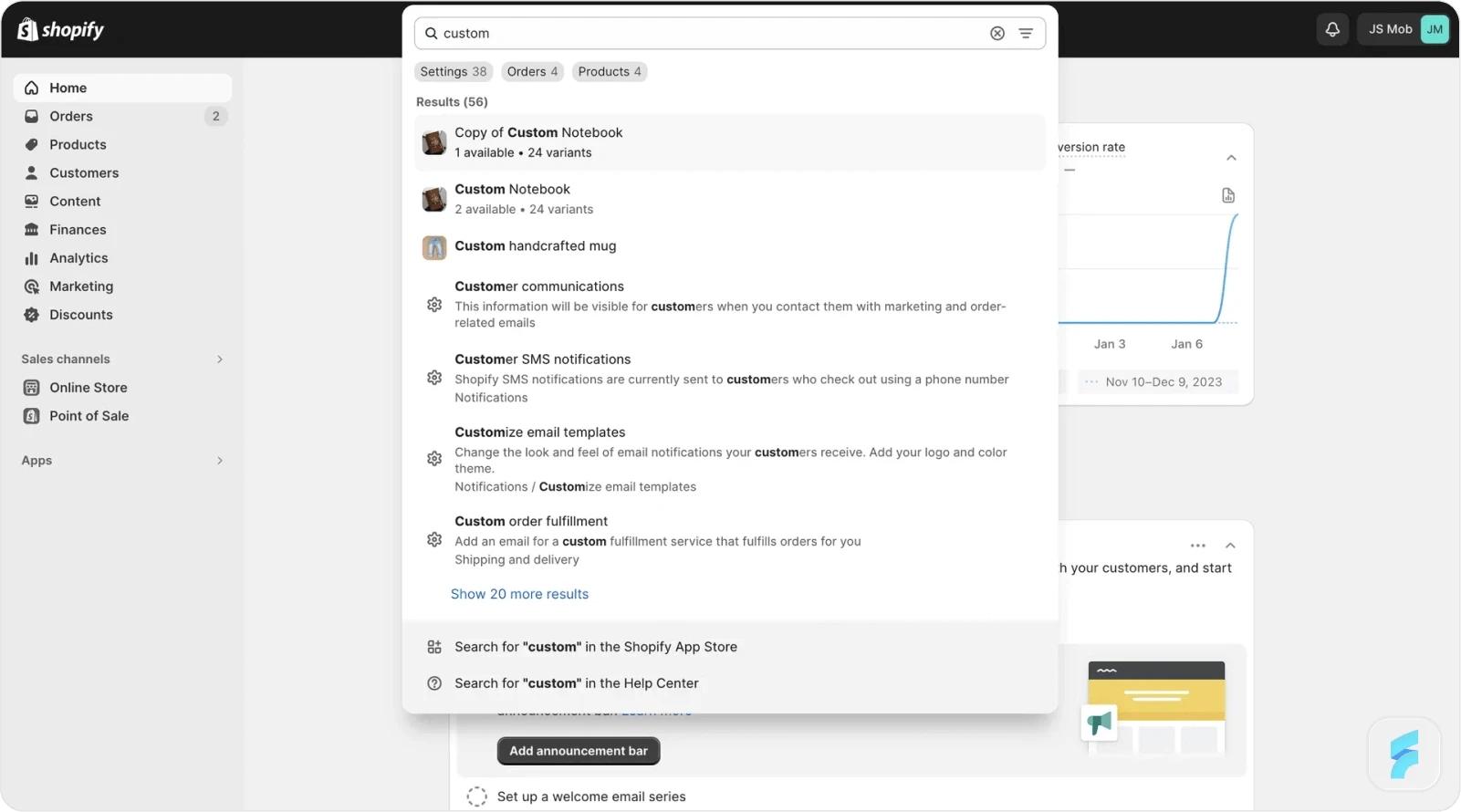
Task: Click the Finances bank icon
Action: (x=32, y=229)
